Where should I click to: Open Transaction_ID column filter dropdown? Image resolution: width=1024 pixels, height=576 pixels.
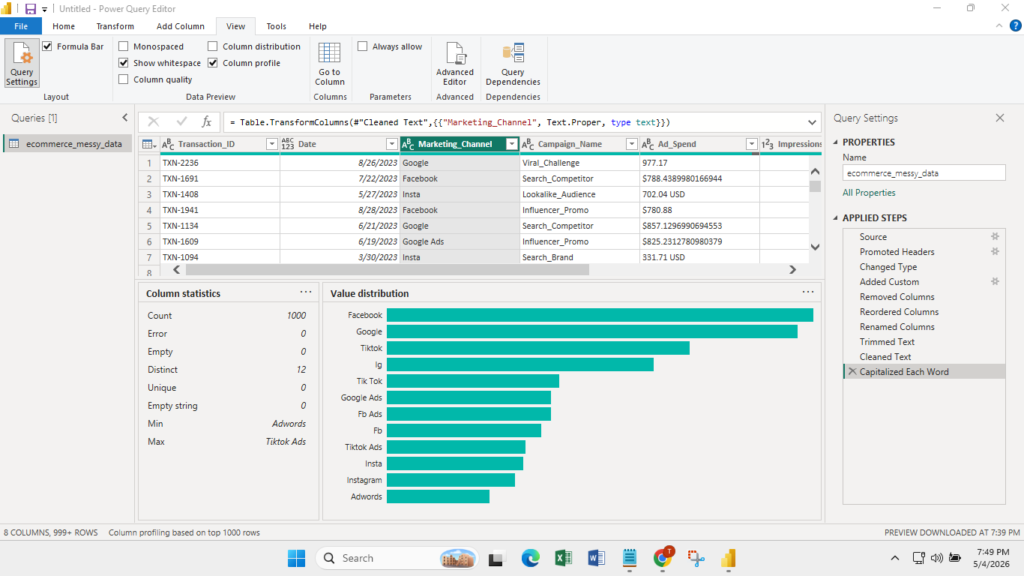[x=272, y=144]
